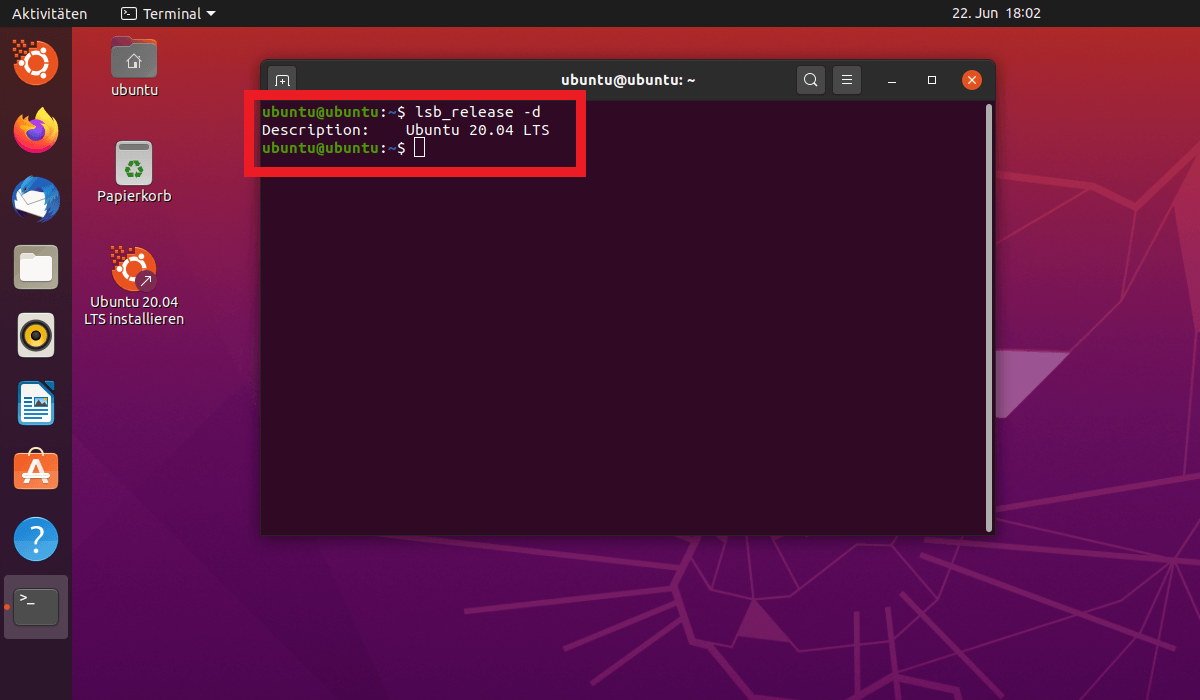The width and height of the screenshot is (1200, 700).
Task: Open the clock showing 22. Jun 18:02
Action: click(996, 14)
